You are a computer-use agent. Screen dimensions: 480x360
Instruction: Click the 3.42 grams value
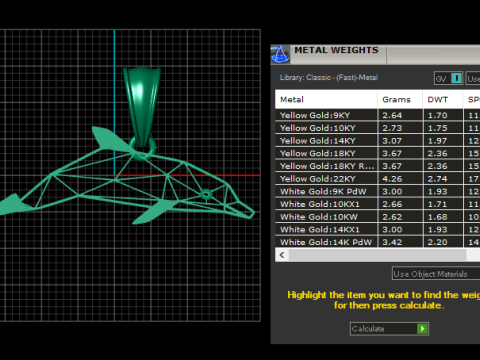click(392, 242)
